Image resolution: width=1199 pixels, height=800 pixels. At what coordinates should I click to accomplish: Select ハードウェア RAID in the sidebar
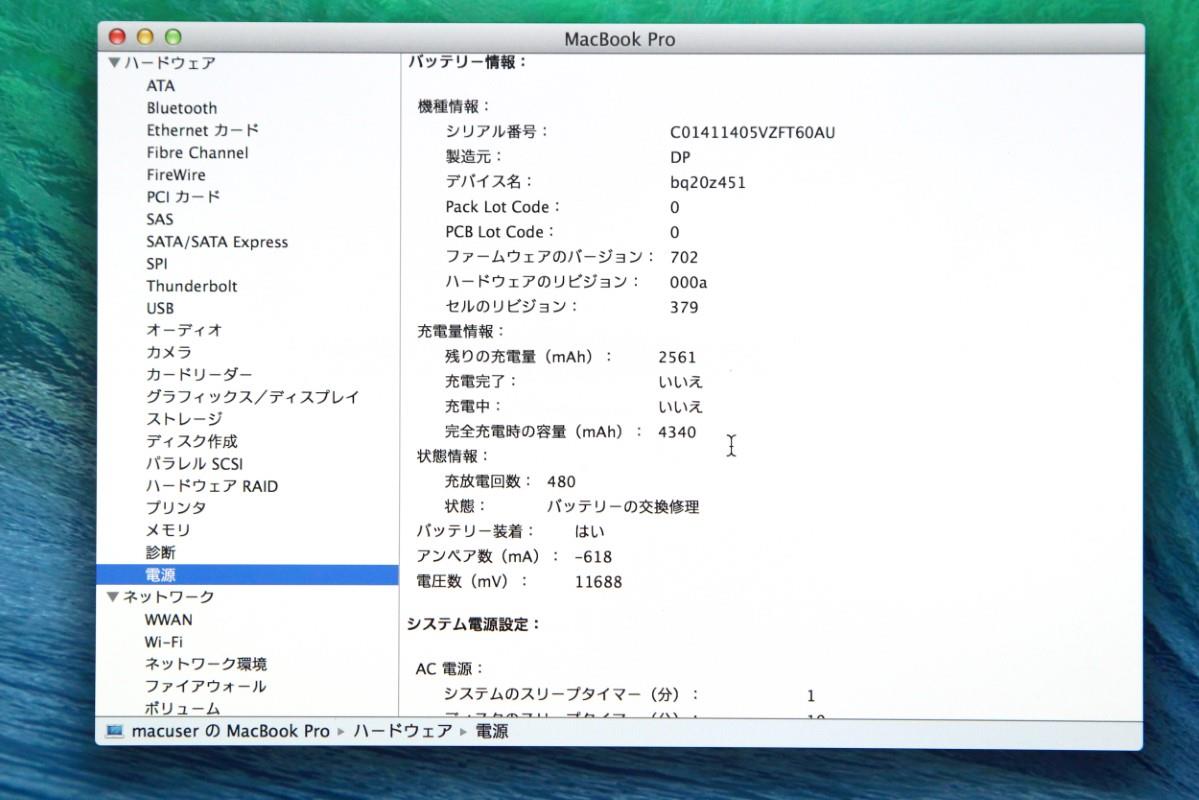pyautogui.click(x=212, y=486)
